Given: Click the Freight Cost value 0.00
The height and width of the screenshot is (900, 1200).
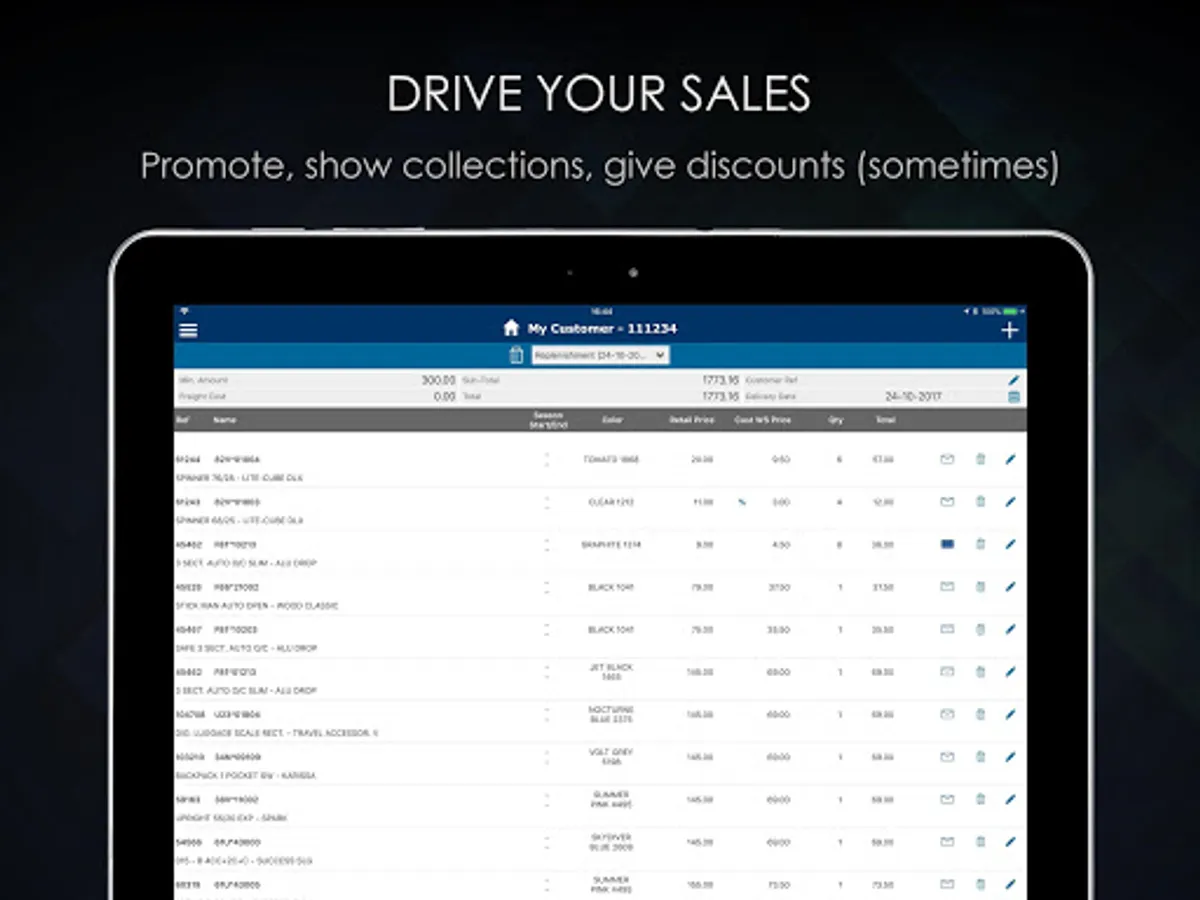Looking at the screenshot, I should tap(445, 397).
